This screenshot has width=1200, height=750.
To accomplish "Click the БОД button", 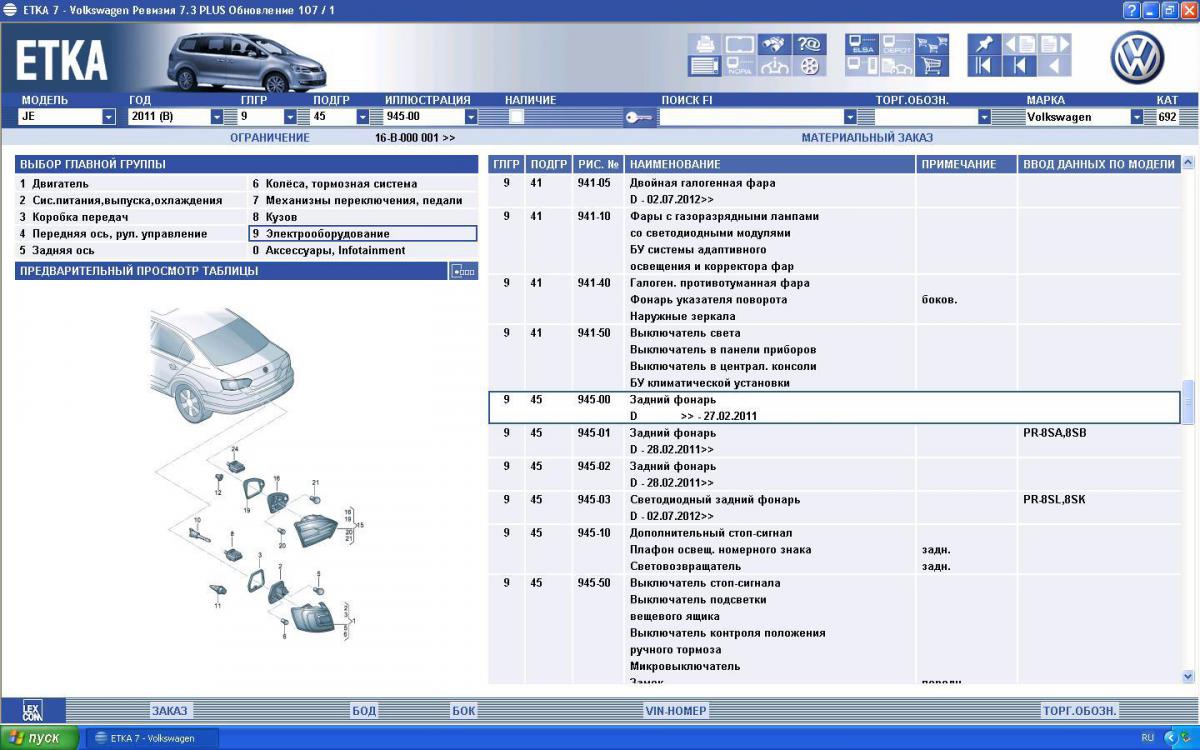I will [x=364, y=711].
